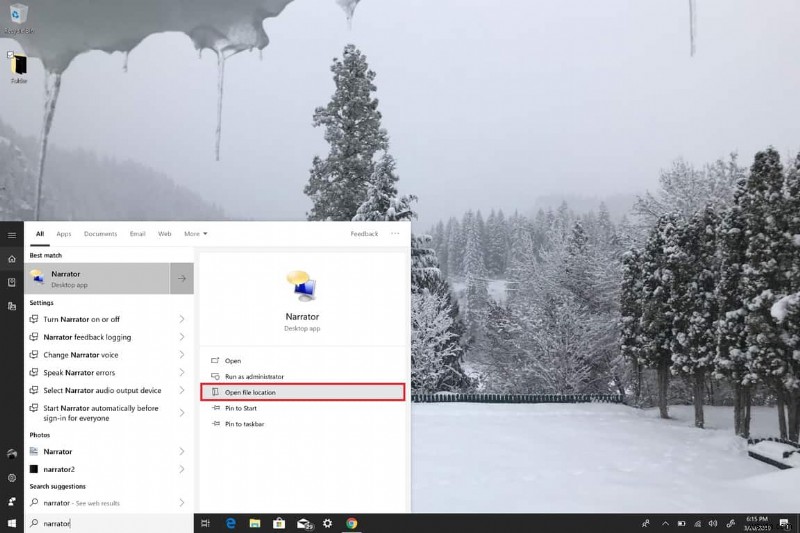Image resolution: width=800 pixels, height=533 pixels.
Task: Open Microsoft Store from the taskbar
Action: coord(279,523)
